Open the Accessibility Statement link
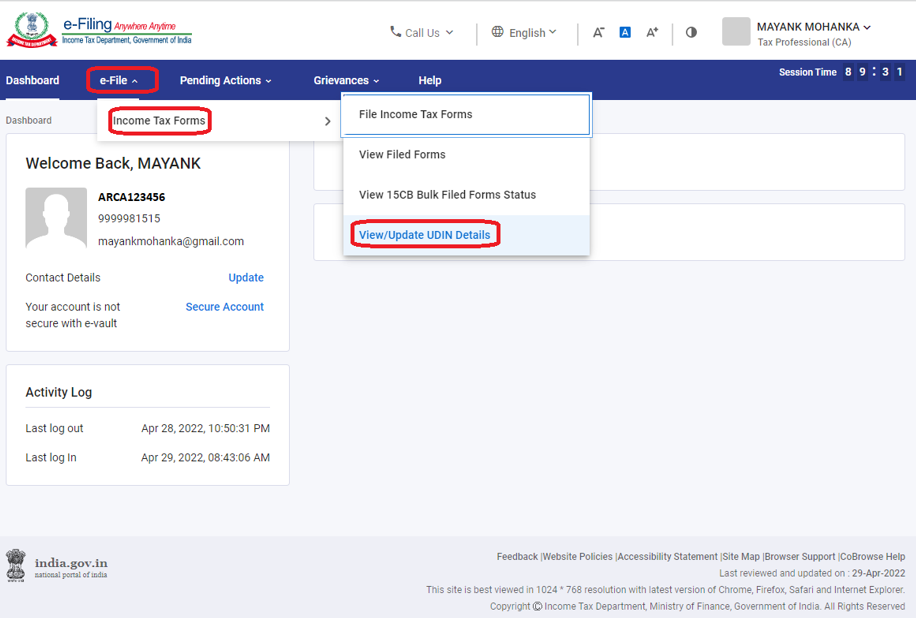Image resolution: width=916 pixels, height=618 pixels. [x=668, y=557]
